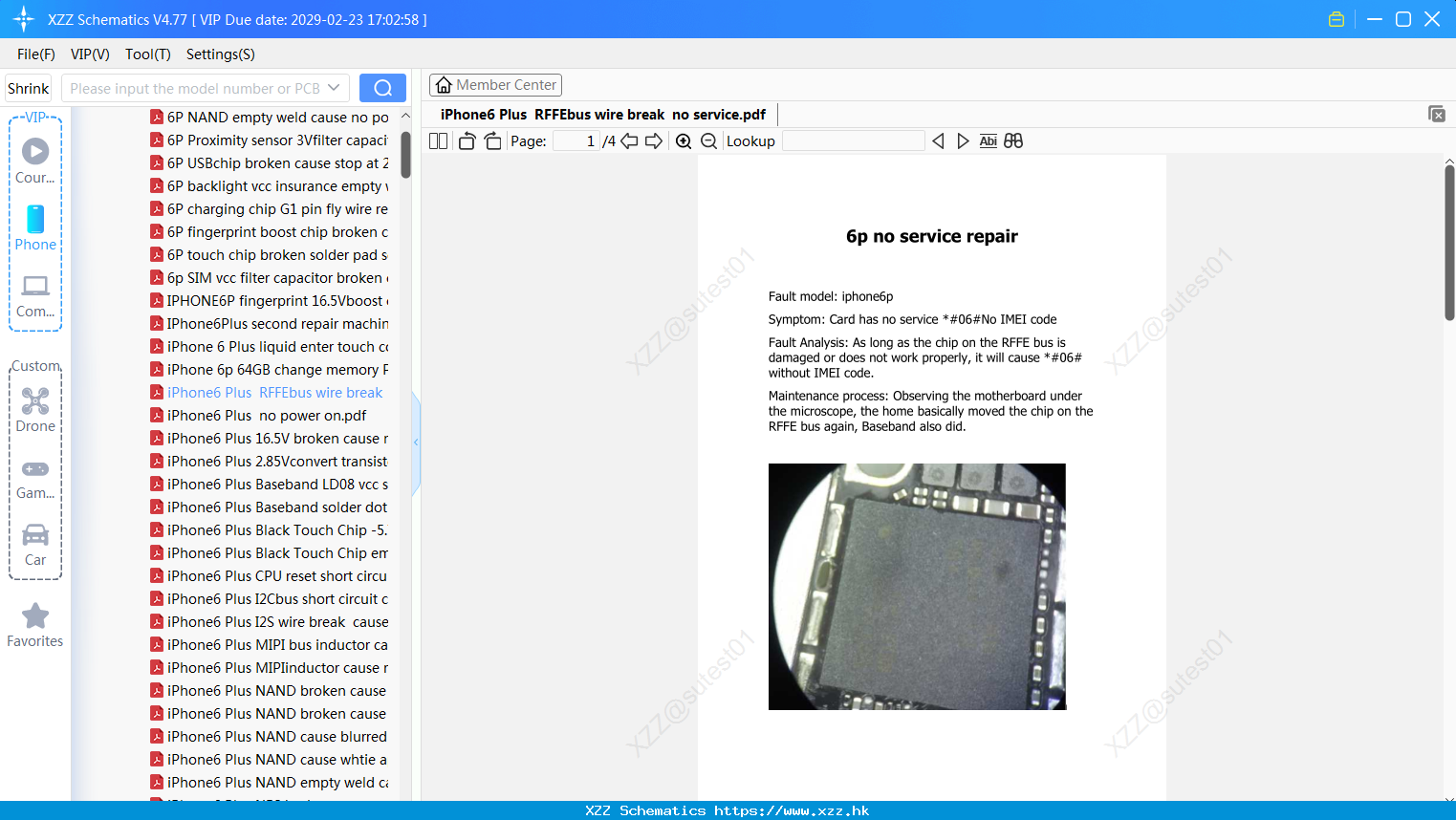The height and width of the screenshot is (820, 1456).
Task: Close the document tab panel icon
Action: coord(1436,114)
